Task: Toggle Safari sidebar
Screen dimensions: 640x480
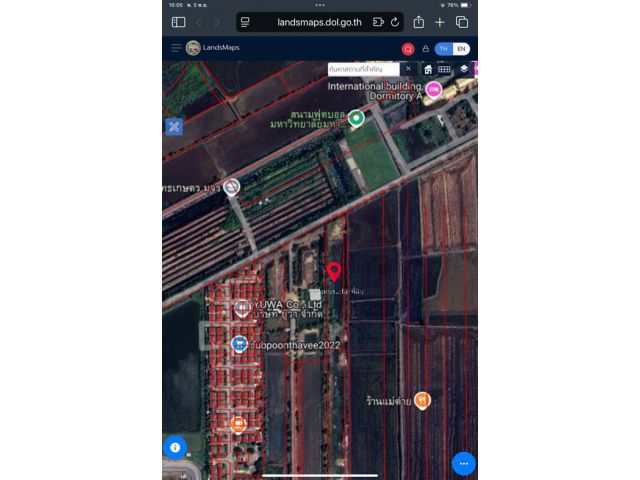Action: (178, 22)
